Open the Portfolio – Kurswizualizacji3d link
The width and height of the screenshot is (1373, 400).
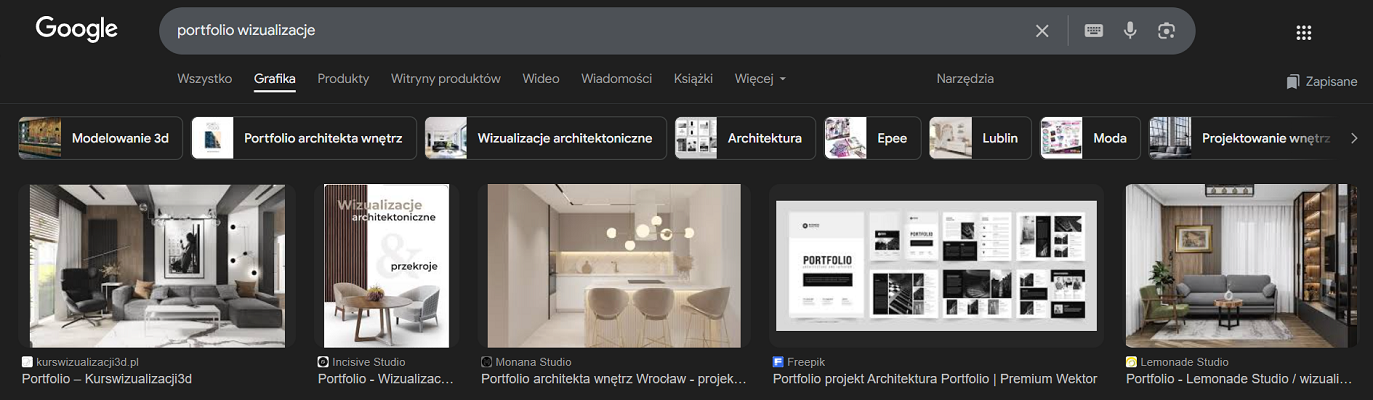107,379
